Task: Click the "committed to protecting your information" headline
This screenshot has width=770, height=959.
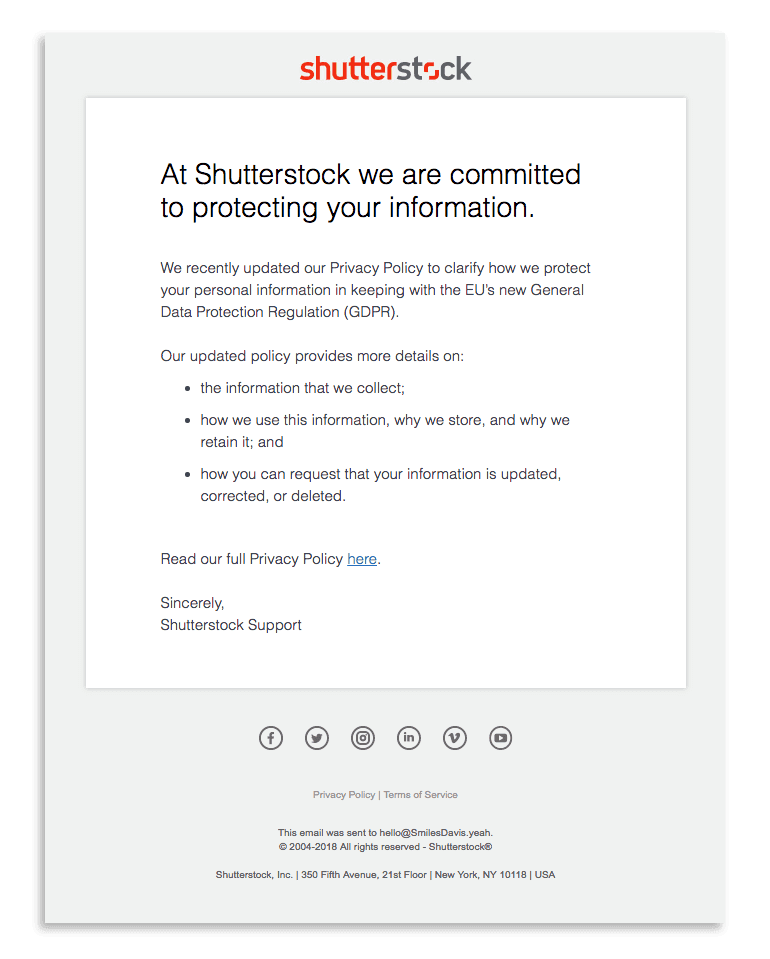Action: [370, 191]
